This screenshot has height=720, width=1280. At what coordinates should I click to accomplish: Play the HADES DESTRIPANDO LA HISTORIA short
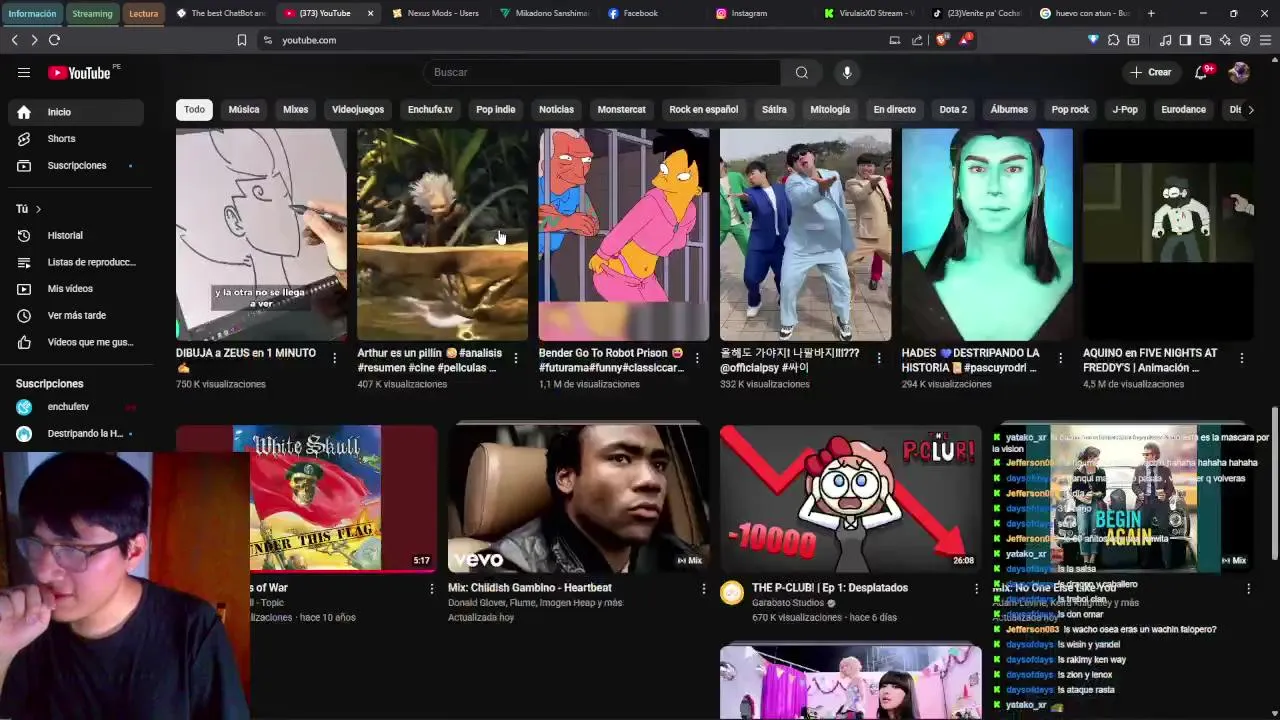(987, 234)
